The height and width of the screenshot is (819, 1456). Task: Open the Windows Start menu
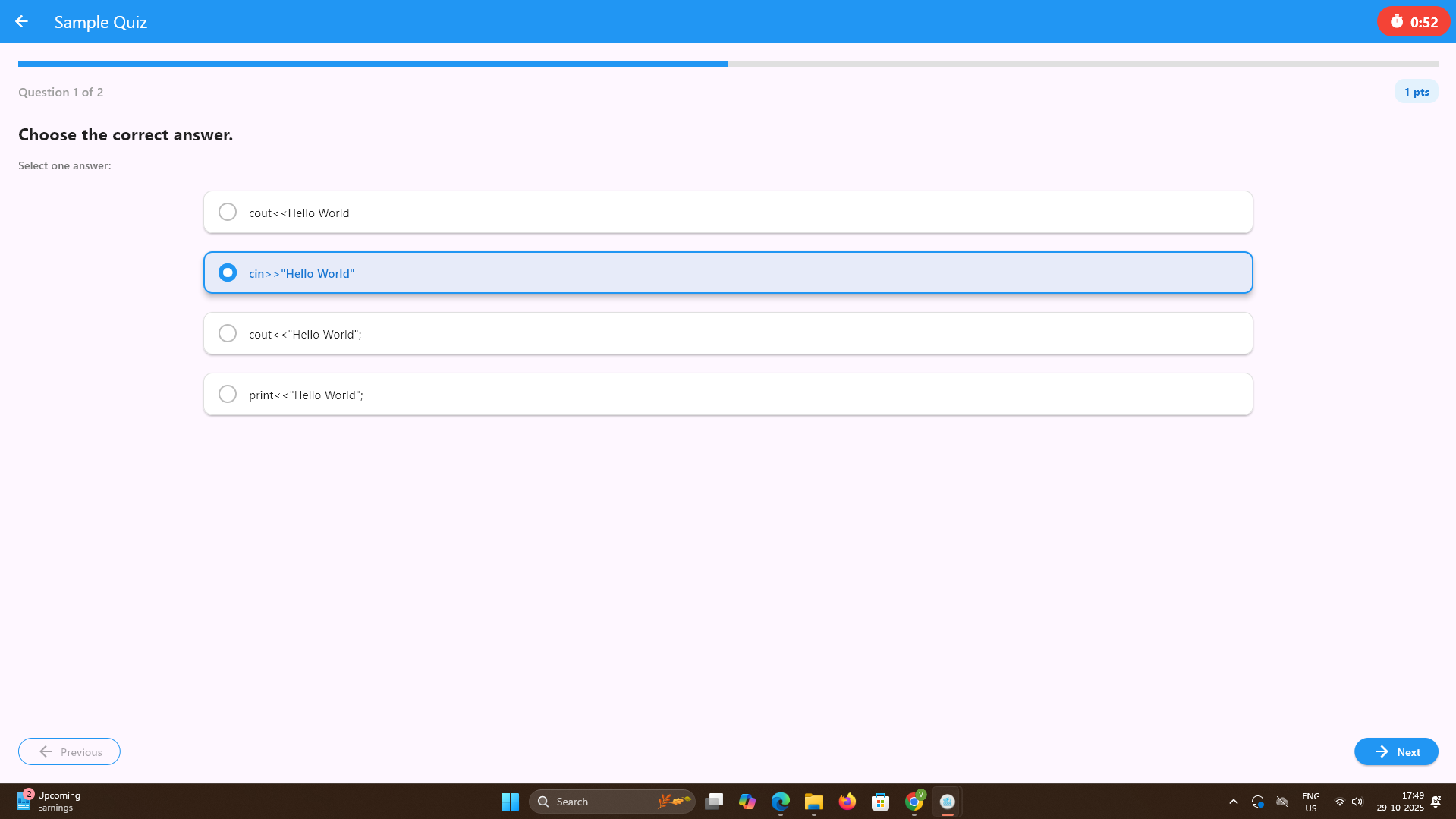click(x=510, y=802)
